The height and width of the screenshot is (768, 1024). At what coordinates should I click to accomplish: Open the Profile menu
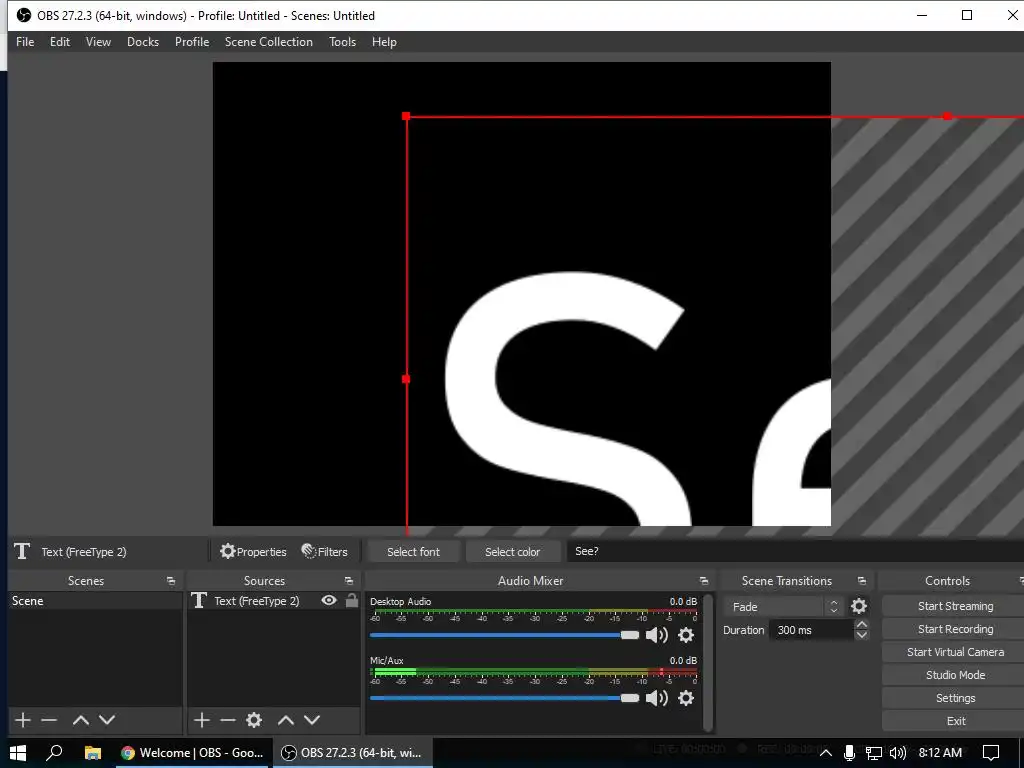(x=191, y=42)
